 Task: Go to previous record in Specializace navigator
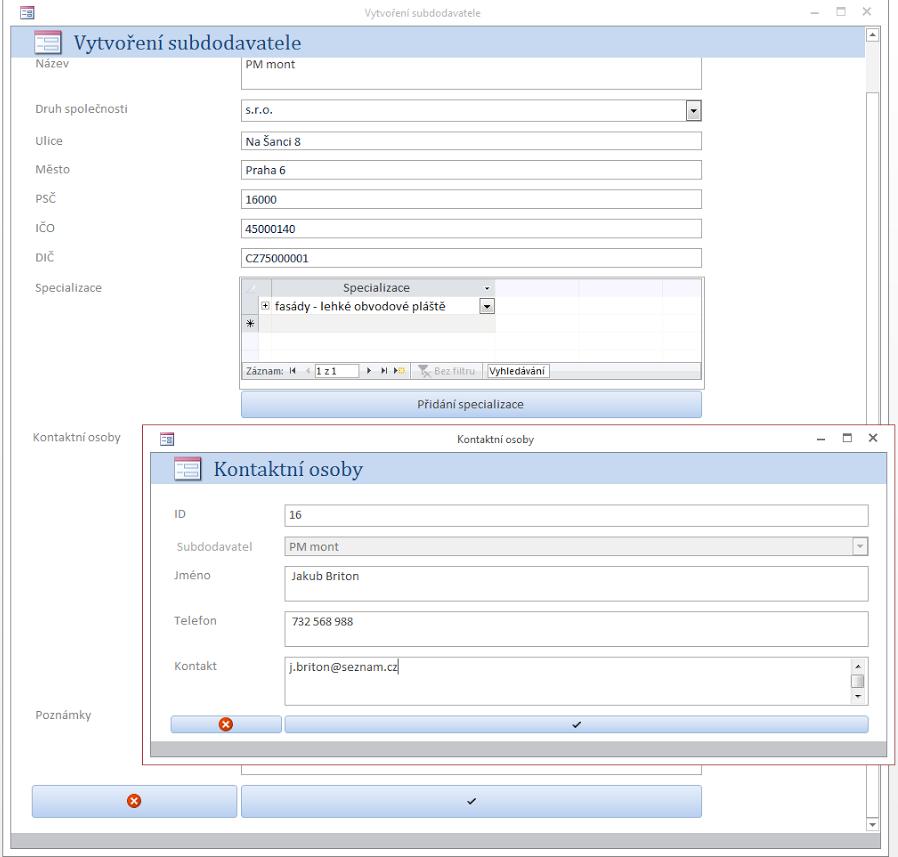tap(308, 371)
